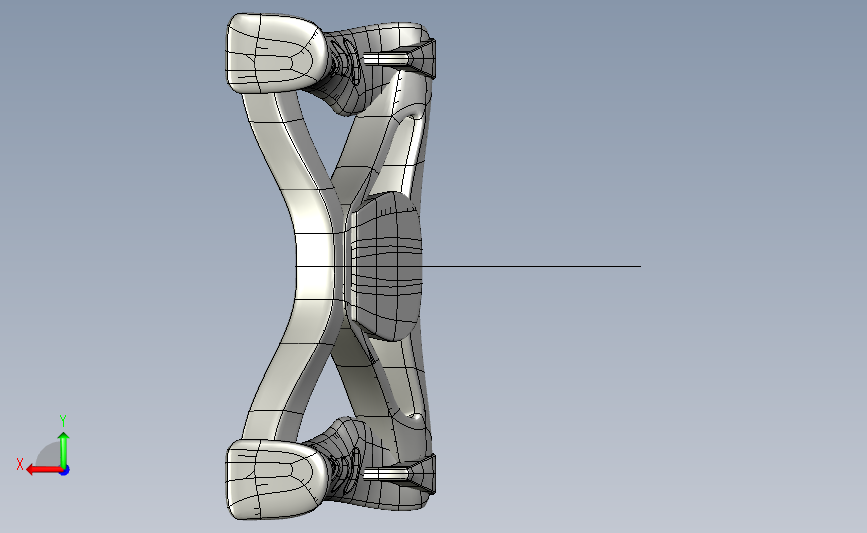Select the top-right mounting bracket of the model

click(421, 57)
